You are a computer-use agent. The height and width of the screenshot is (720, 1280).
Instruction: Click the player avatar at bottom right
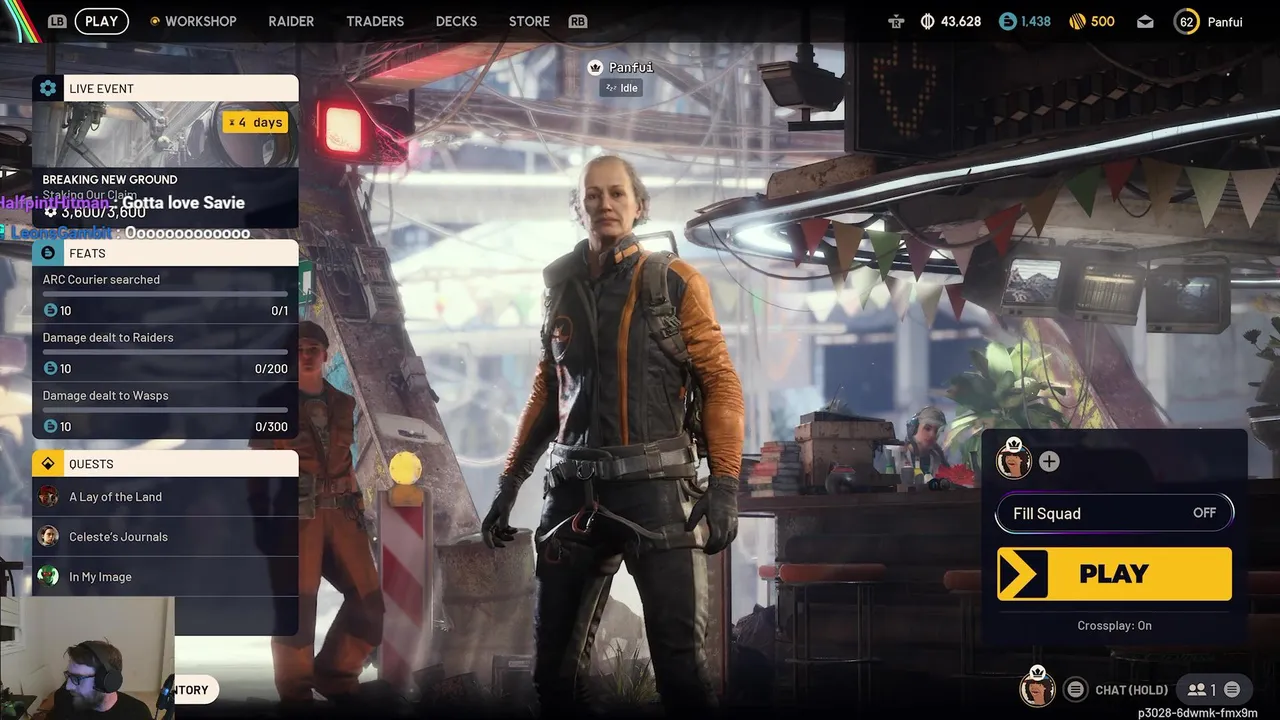click(1037, 688)
